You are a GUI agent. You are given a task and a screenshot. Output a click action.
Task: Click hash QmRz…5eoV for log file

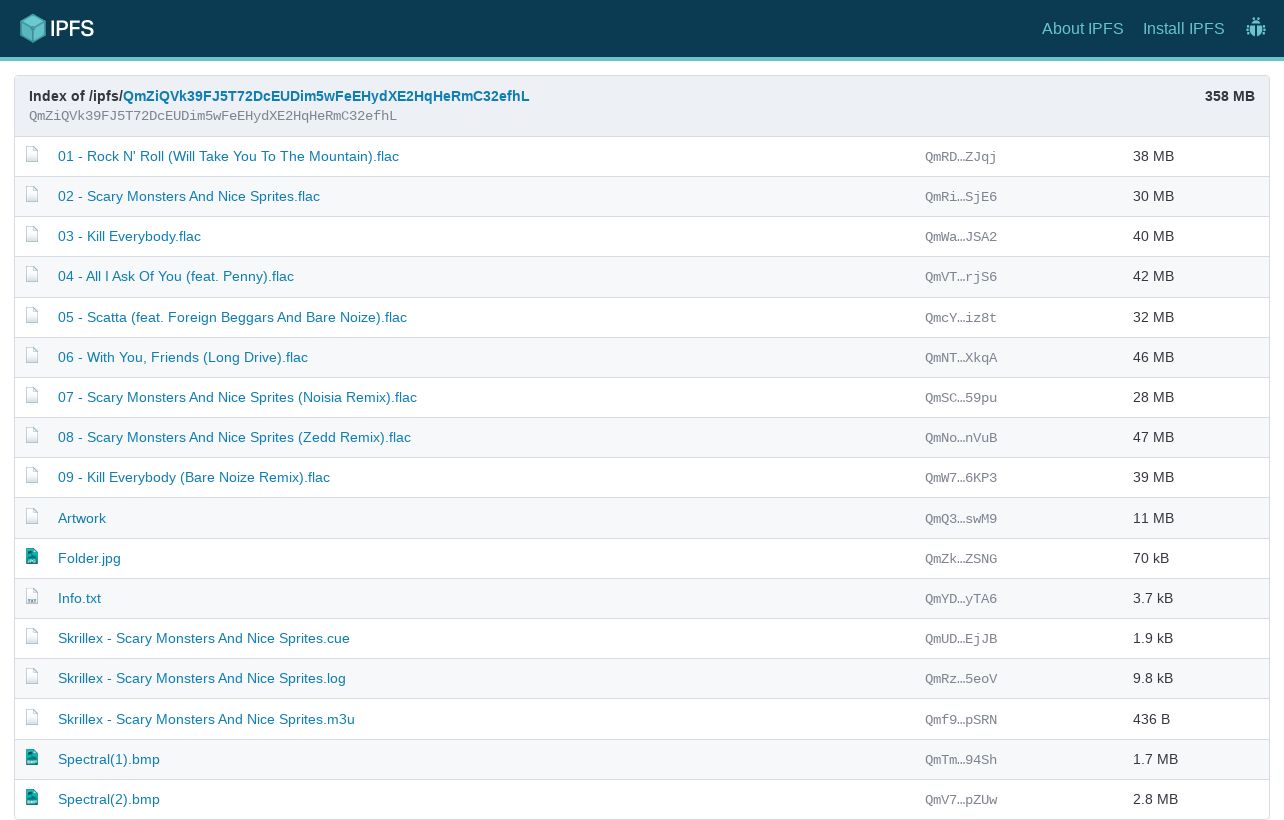pyautogui.click(x=961, y=679)
